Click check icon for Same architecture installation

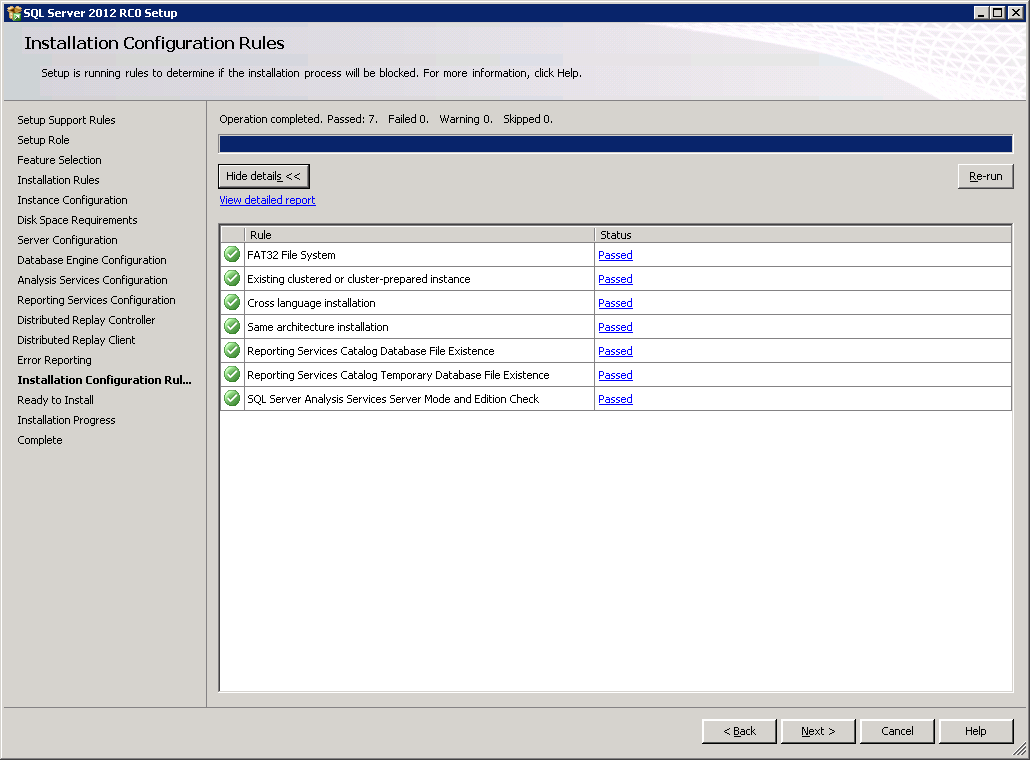pyautogui.click(x=232, y=327)
